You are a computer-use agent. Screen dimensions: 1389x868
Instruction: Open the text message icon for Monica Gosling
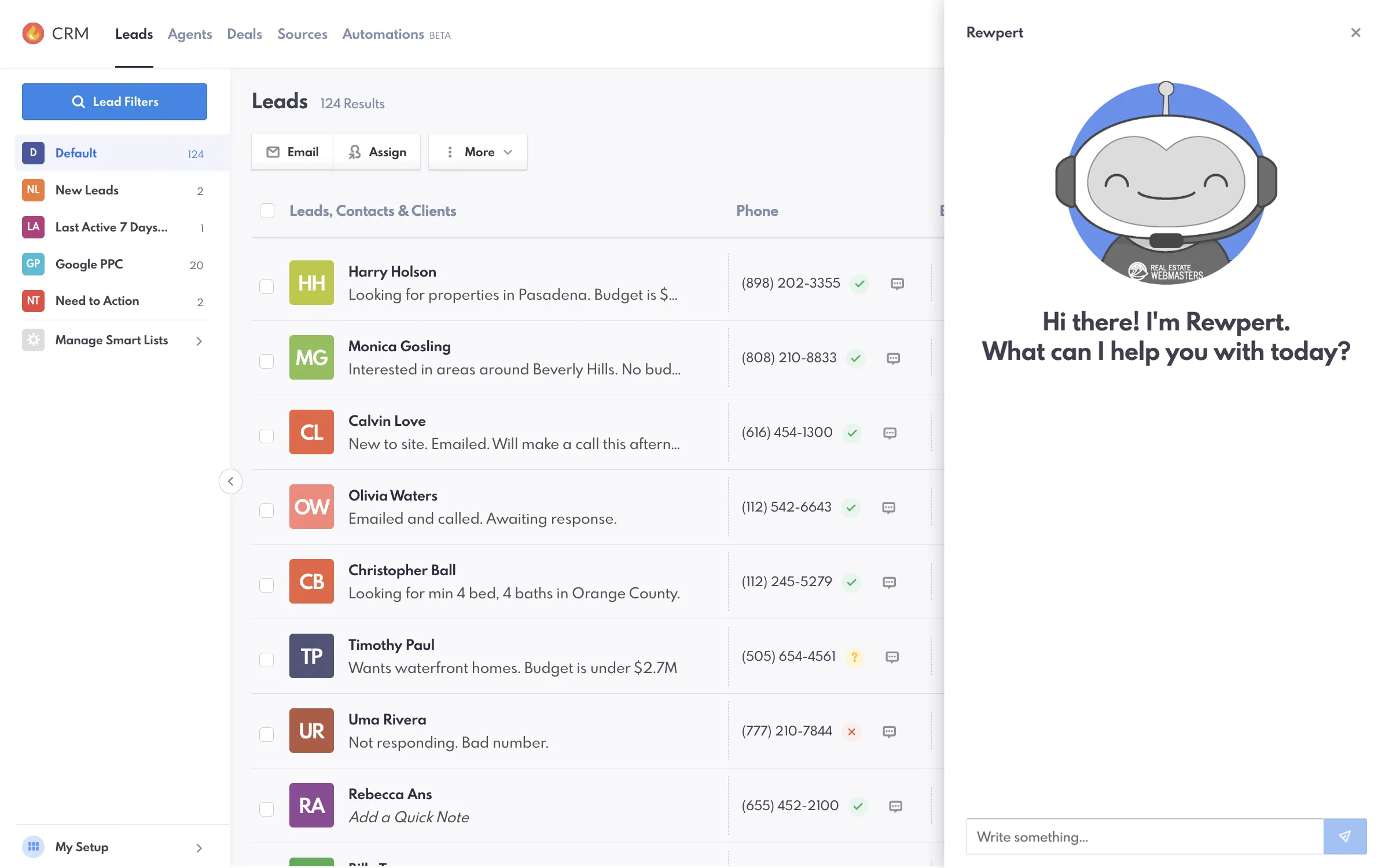pos(893,358)
